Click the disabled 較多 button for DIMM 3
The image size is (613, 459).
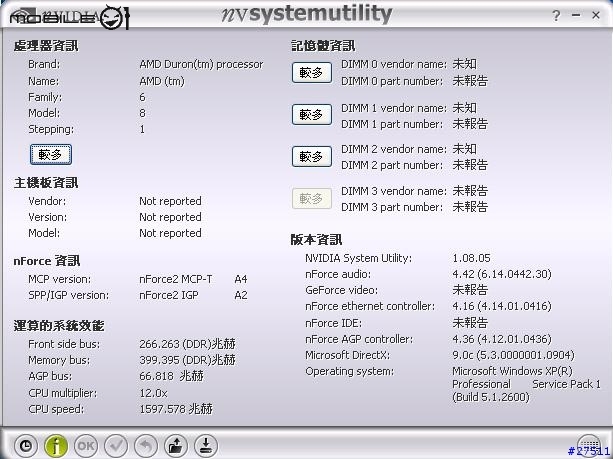click(312, 199)
